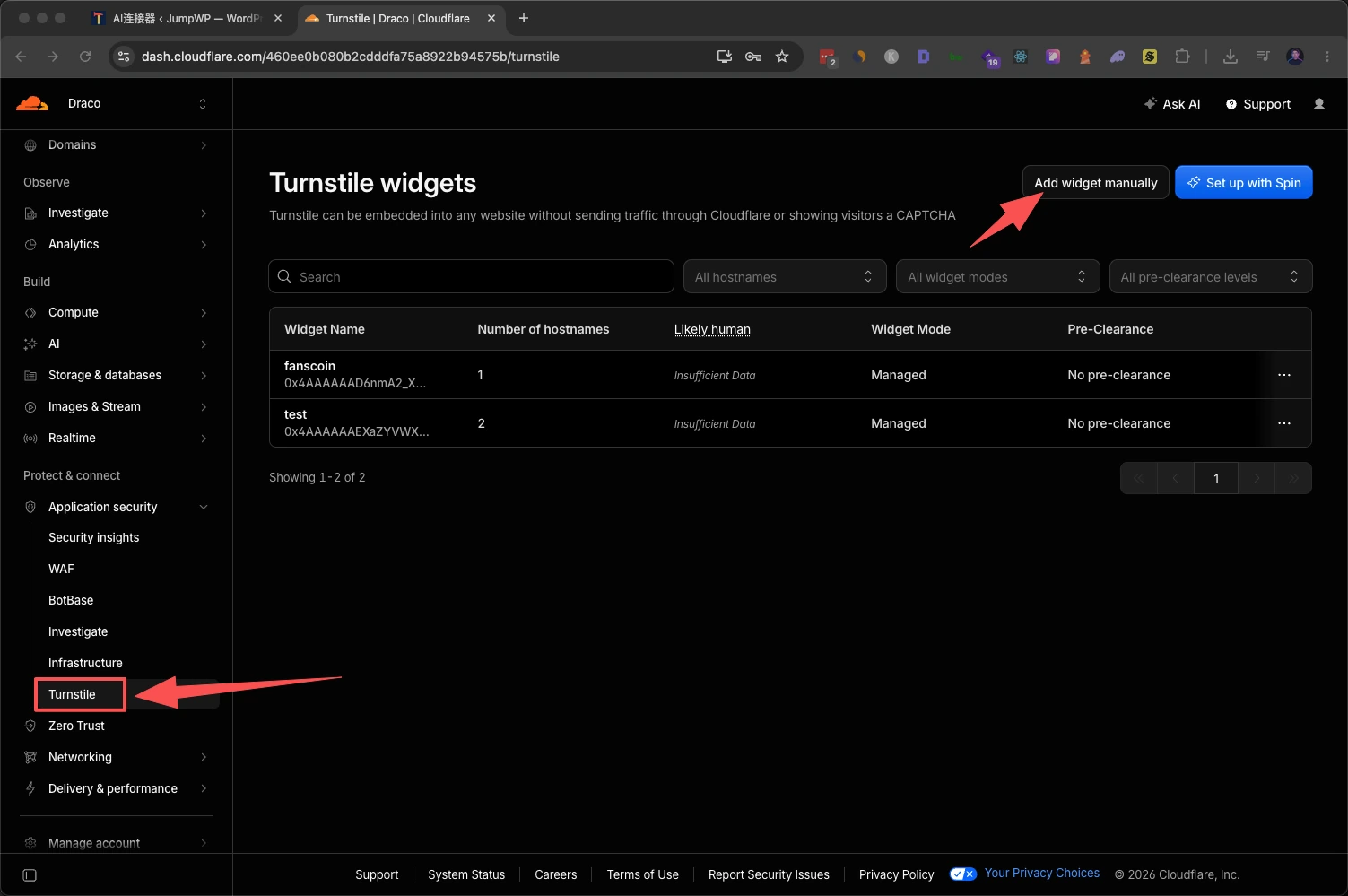Open Privacy Policy footer link
The height and width of the screenshot is (896, 1348).
(x=896, y=875)
